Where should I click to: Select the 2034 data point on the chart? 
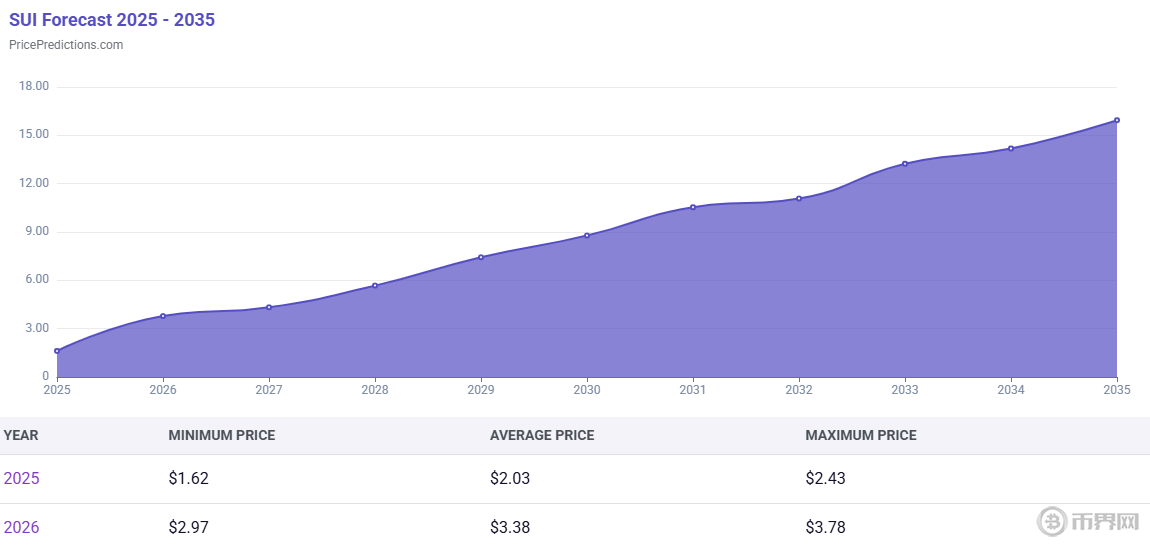[1011, 149]
